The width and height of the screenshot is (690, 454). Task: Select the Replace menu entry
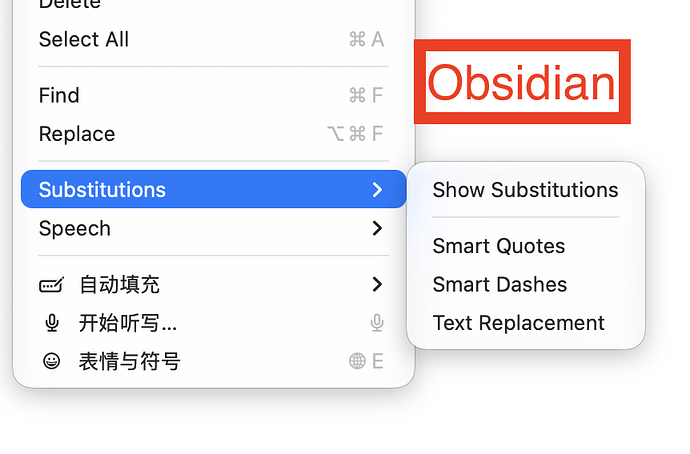213,134
